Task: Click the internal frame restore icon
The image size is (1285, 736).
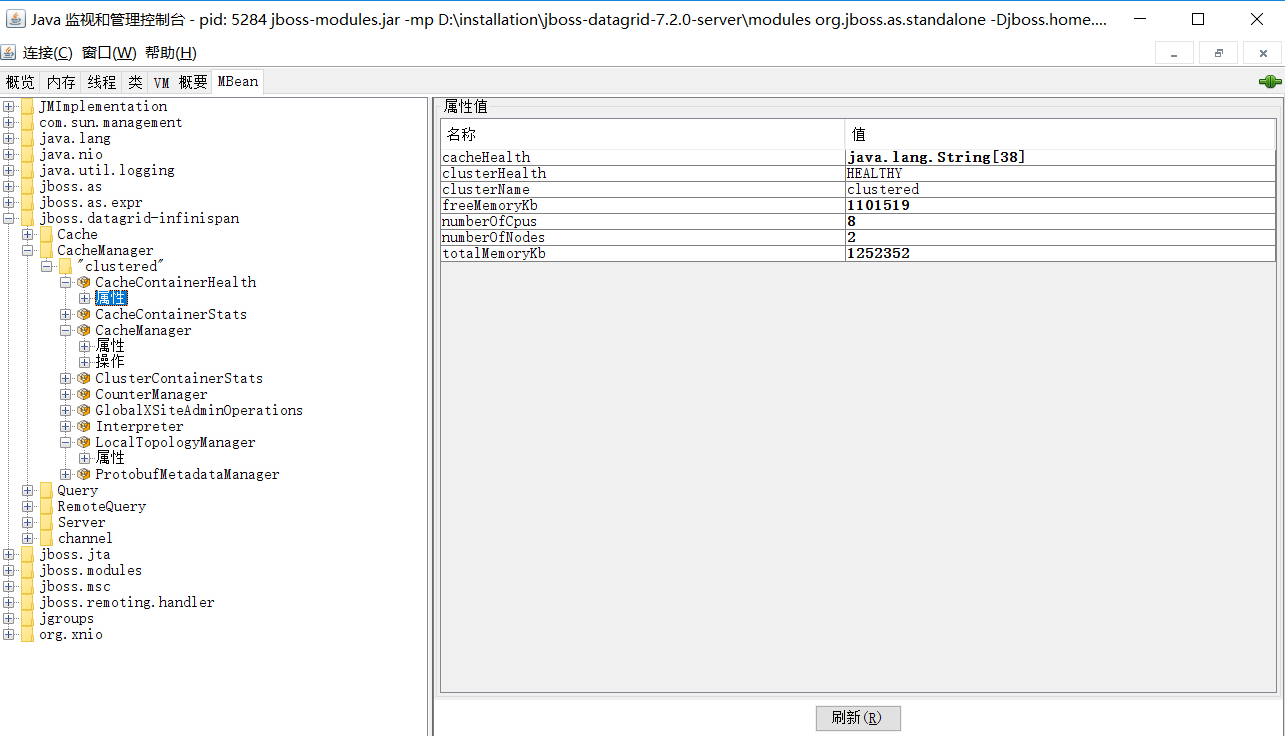Action: click(x=1218, y=53)
